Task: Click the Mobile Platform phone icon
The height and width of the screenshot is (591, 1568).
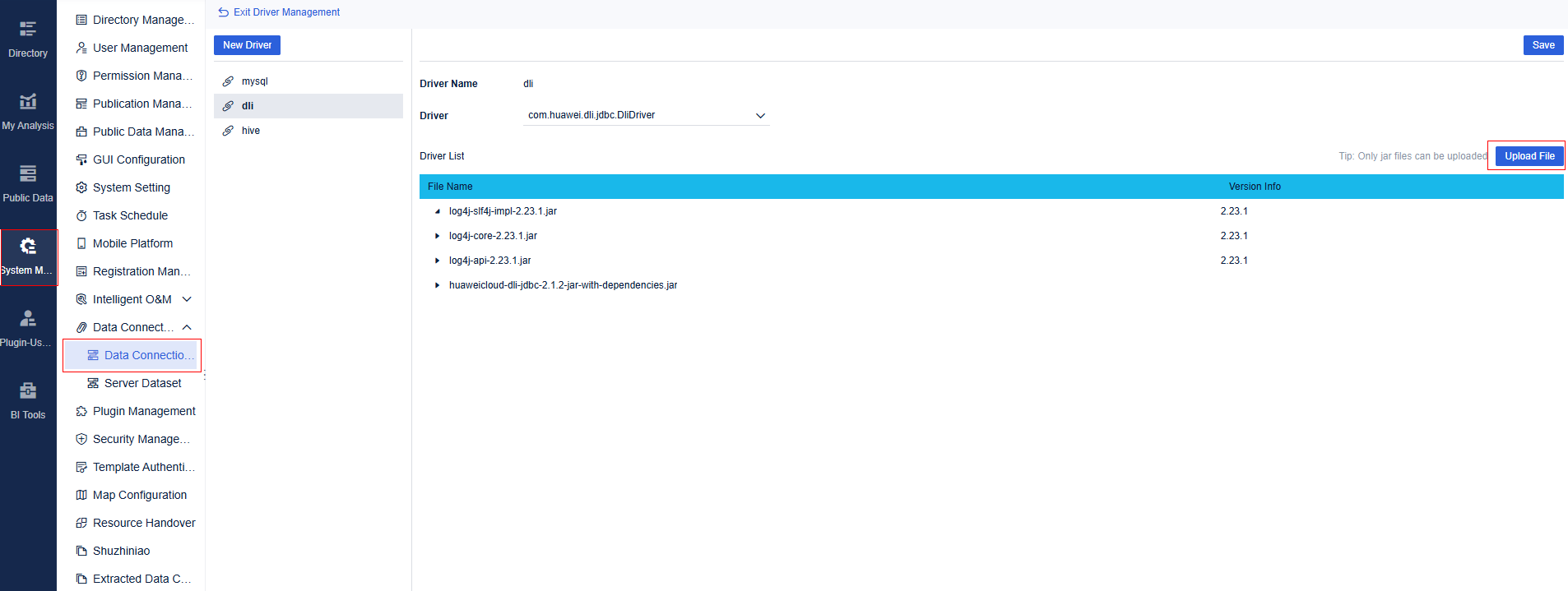Action: coord(81,243)
